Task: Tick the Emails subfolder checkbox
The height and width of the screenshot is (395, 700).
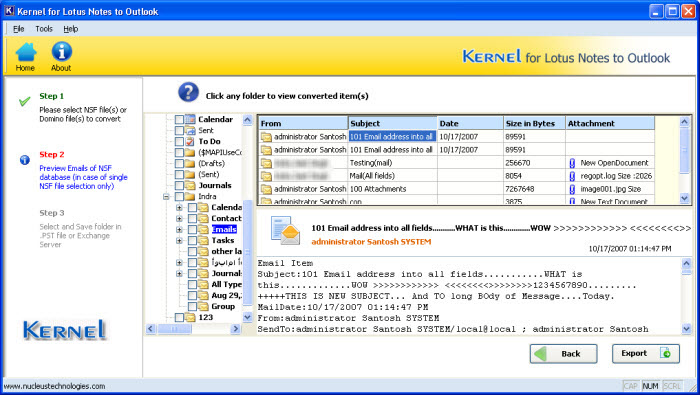Action: (x=192, y=229)
